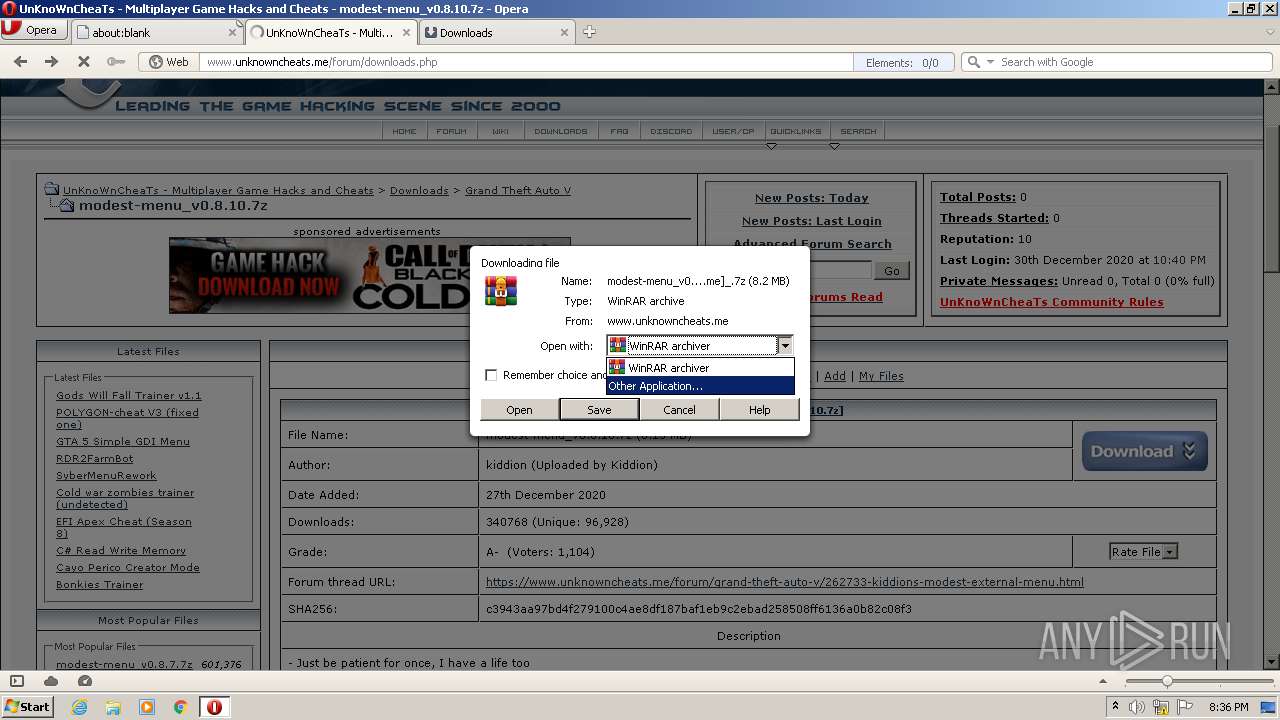Screen dimensions: 1280x720
Task: Launch Google Chrome from the taskbar
Action: coord(181,707)
